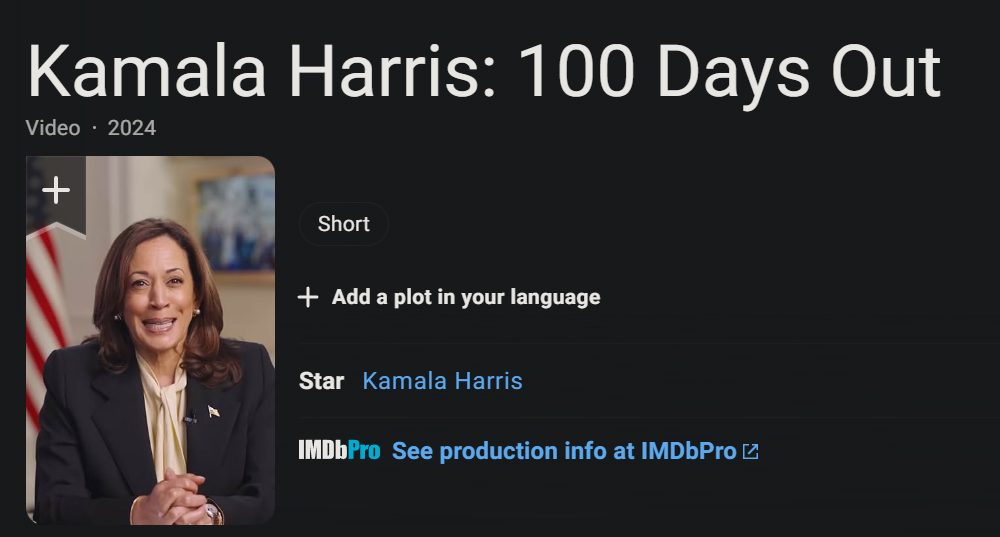Open Add a plot in your language
The width and height of the screenshot is (1000, 537).
pos(466,297)
